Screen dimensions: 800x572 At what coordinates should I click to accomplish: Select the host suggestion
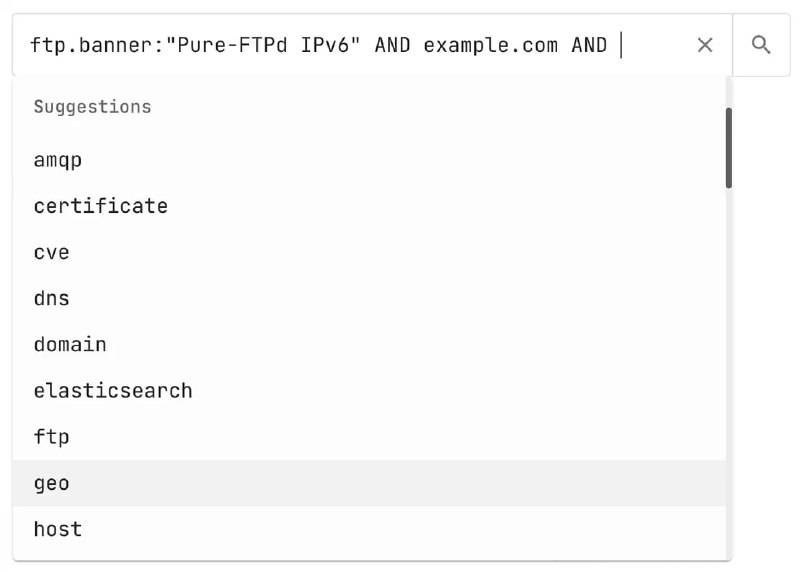pyautogui.click(x=369, y=530)
